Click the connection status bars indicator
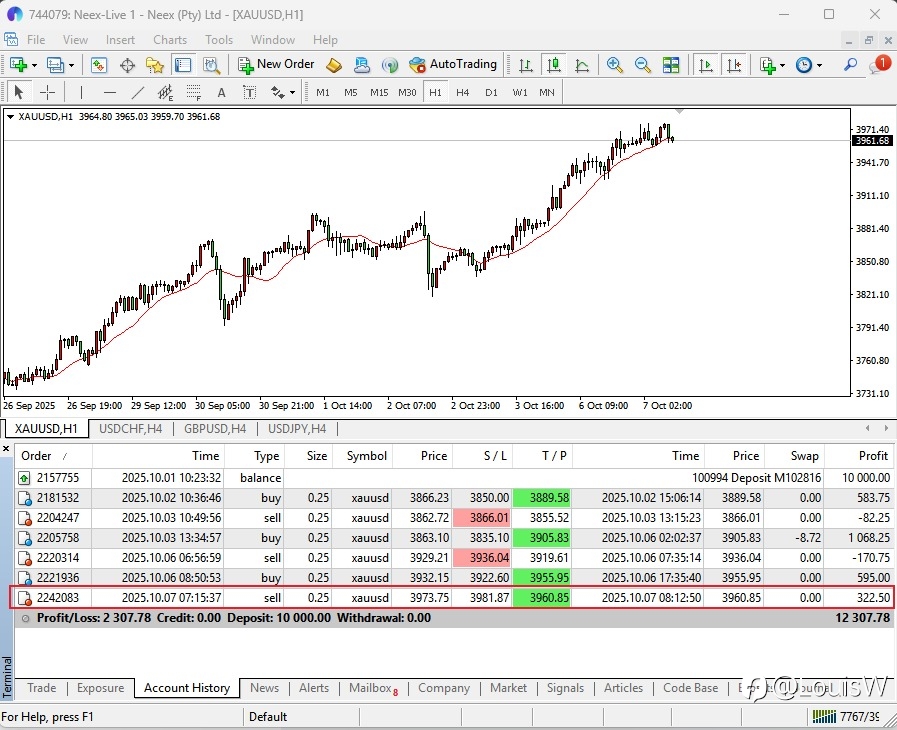The image size is (897, 730). 823,716
